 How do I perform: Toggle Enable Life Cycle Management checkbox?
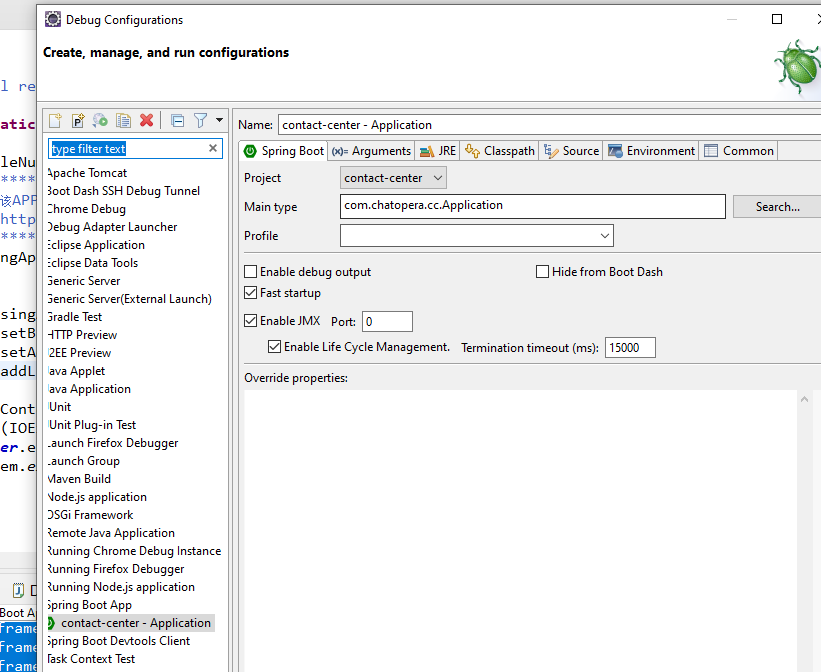[x=274, y=346]
